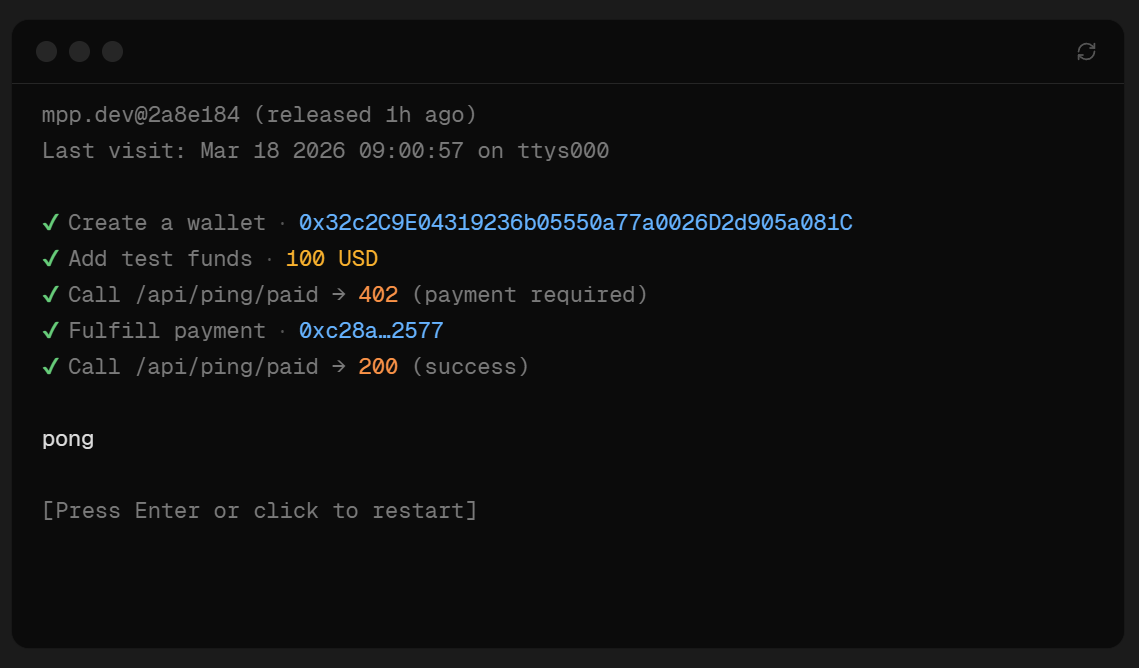Select the orange '100 USD' amount
Image resolution: width=1139 pixels, height=668 pixels.
pyautogui.click(x=331, y=258)
